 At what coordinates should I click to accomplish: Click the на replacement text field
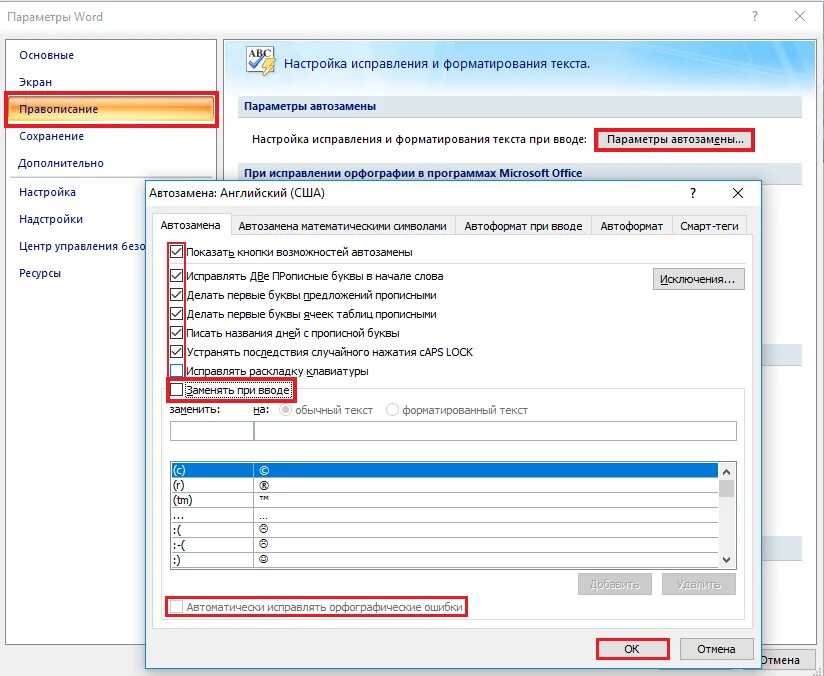pos(495,431)
